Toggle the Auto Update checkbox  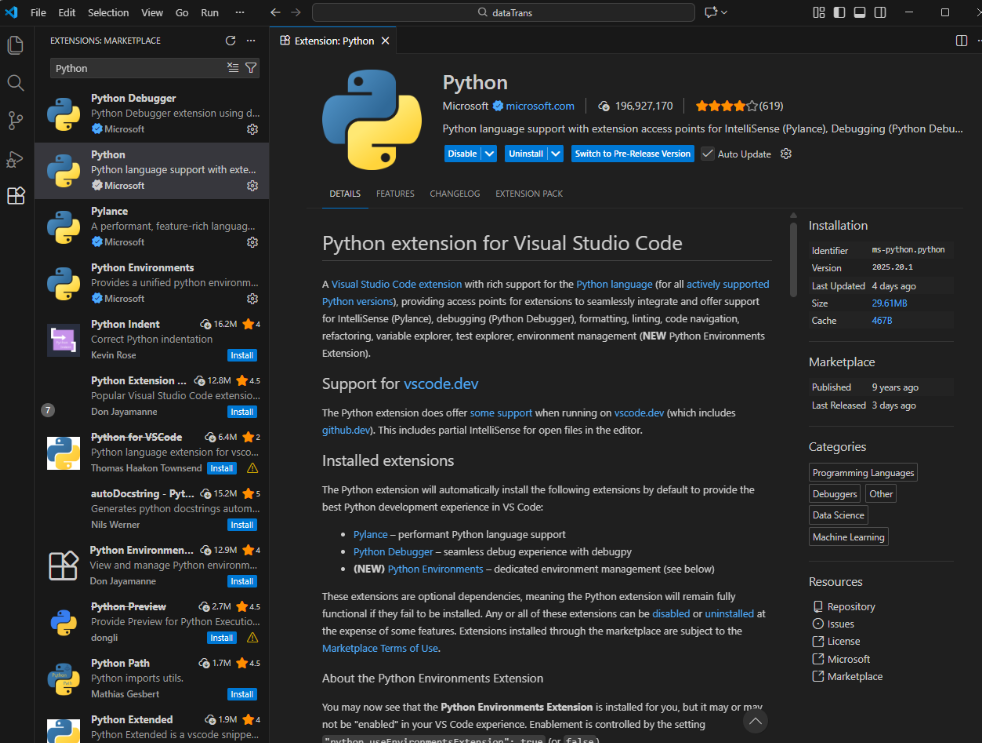(708, 153)
